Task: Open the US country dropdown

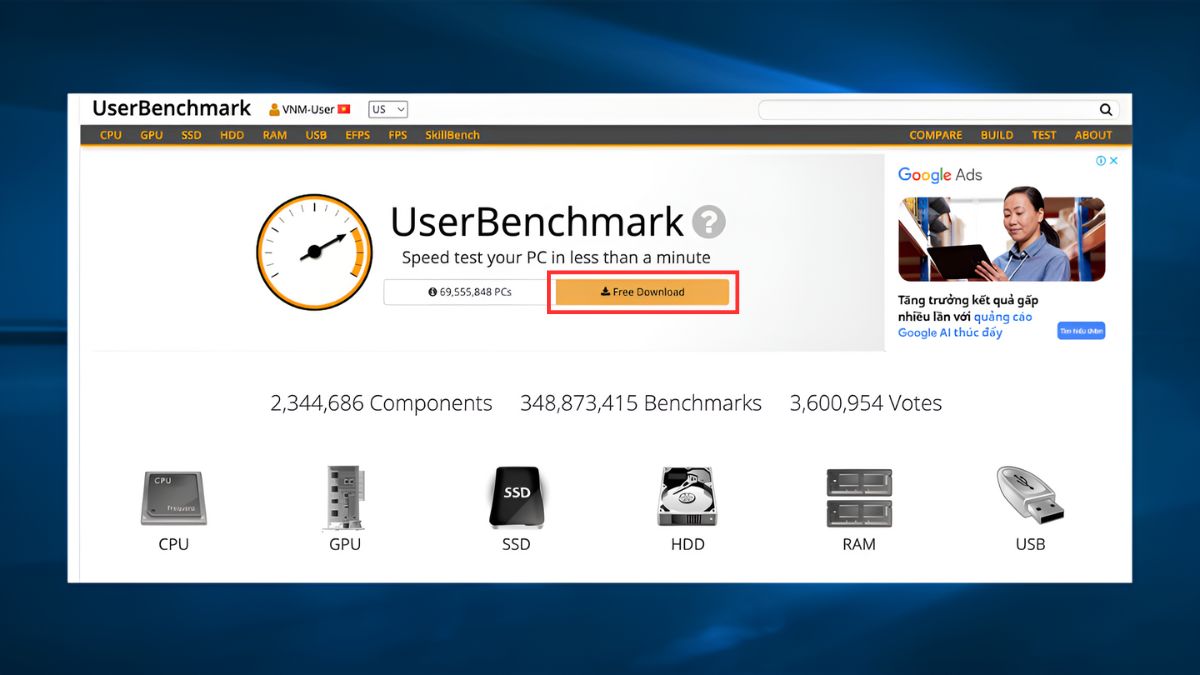Action: (x=388, y=110)
